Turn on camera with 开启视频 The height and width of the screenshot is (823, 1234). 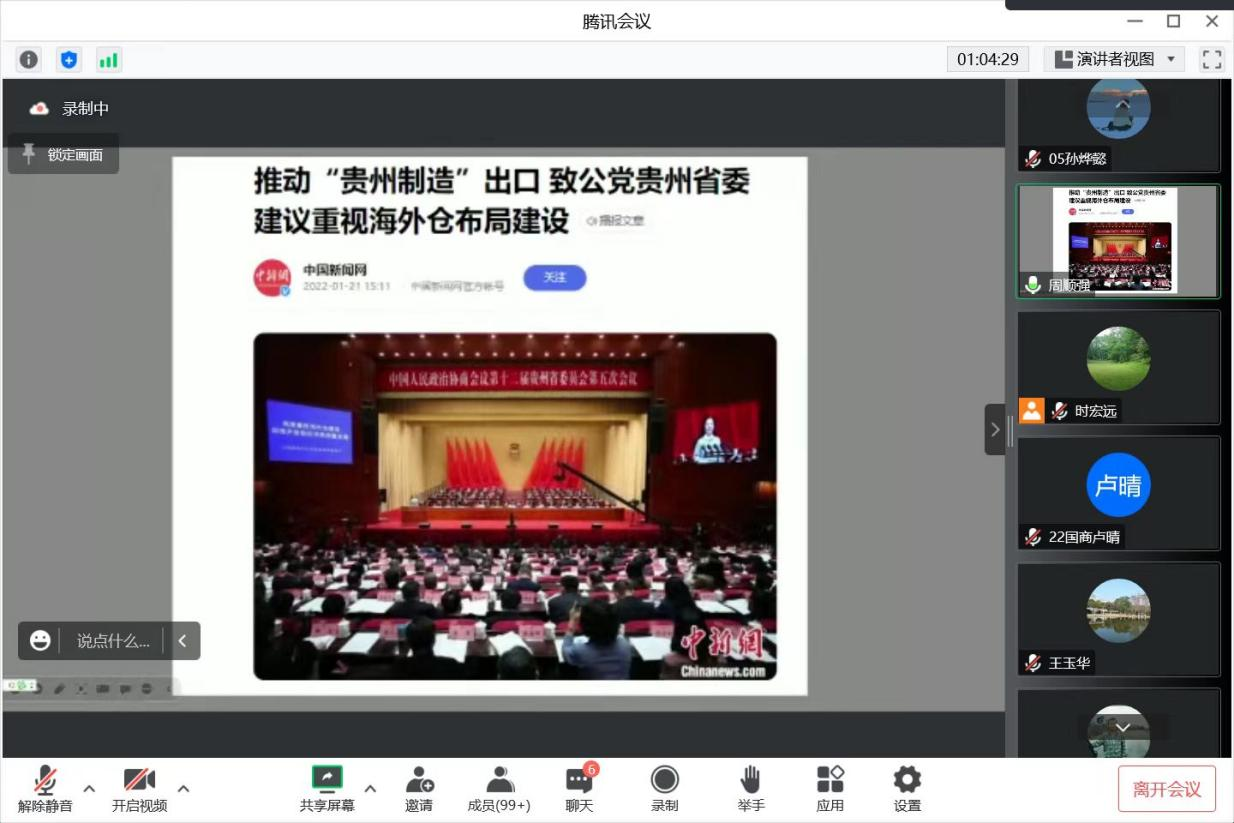pyautogui.click(x=139, y=789)
